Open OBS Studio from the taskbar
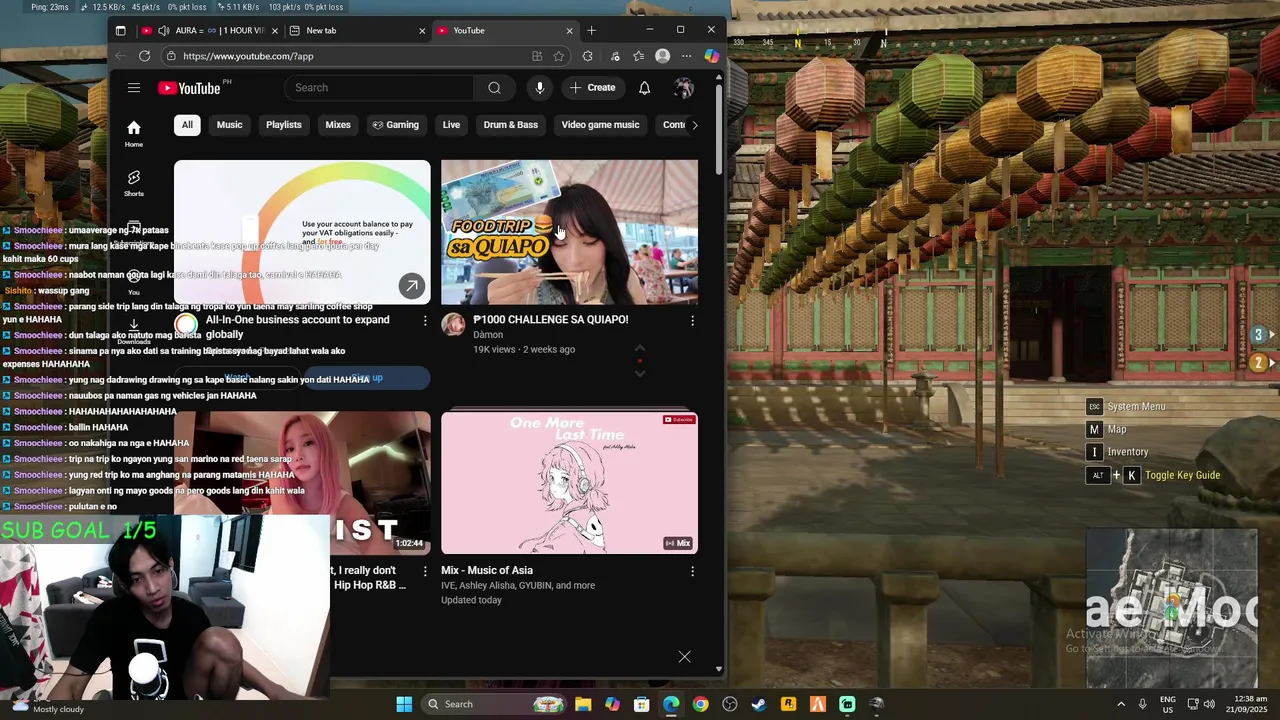1280x720 pixels. tap(730, 704)
